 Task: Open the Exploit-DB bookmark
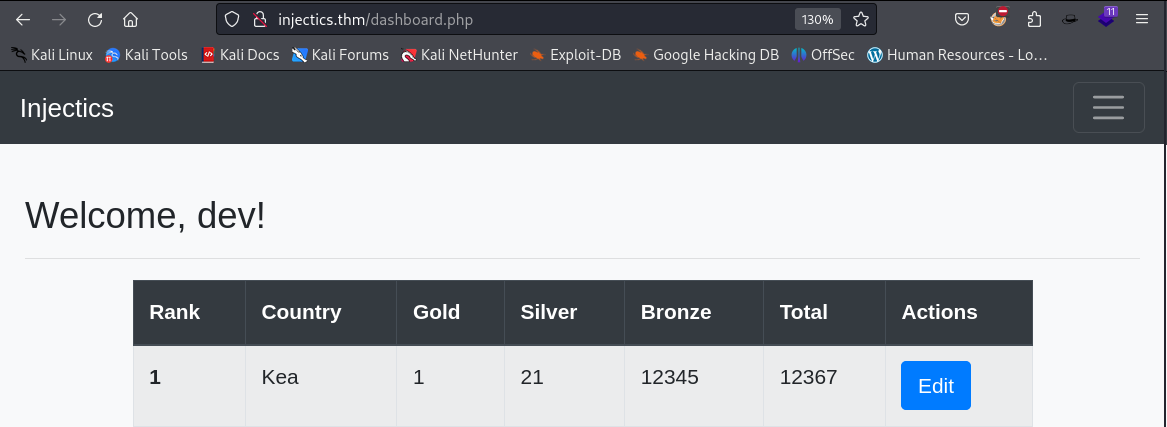[575, 54]
